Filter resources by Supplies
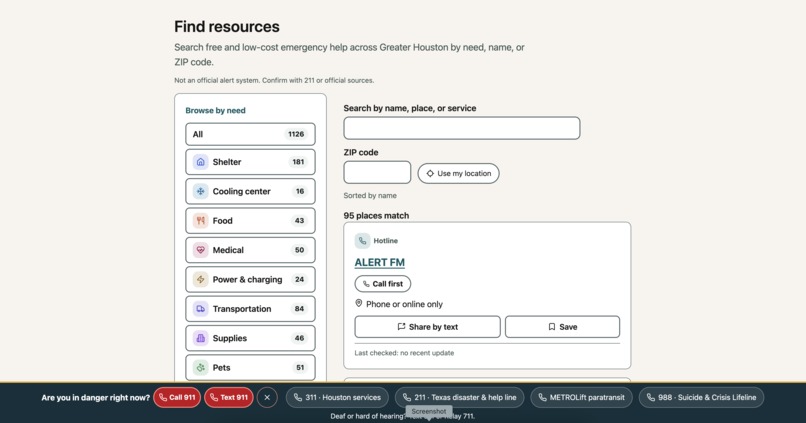 click(x=250, y=338)
